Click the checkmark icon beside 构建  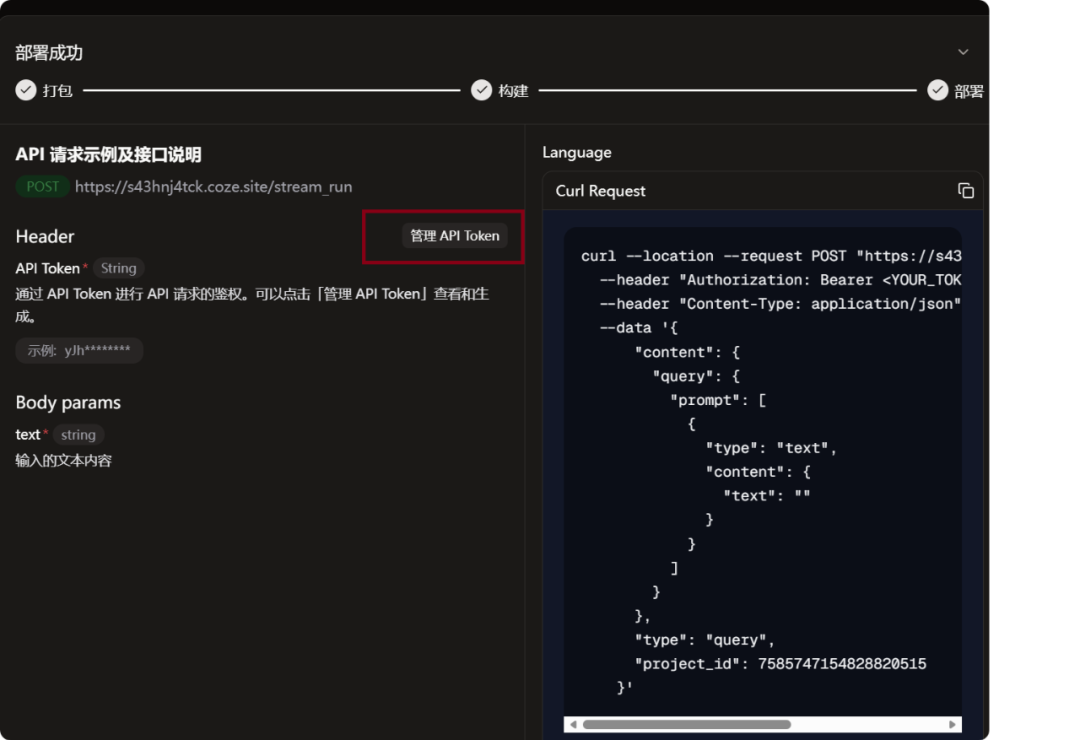(481, 91)
